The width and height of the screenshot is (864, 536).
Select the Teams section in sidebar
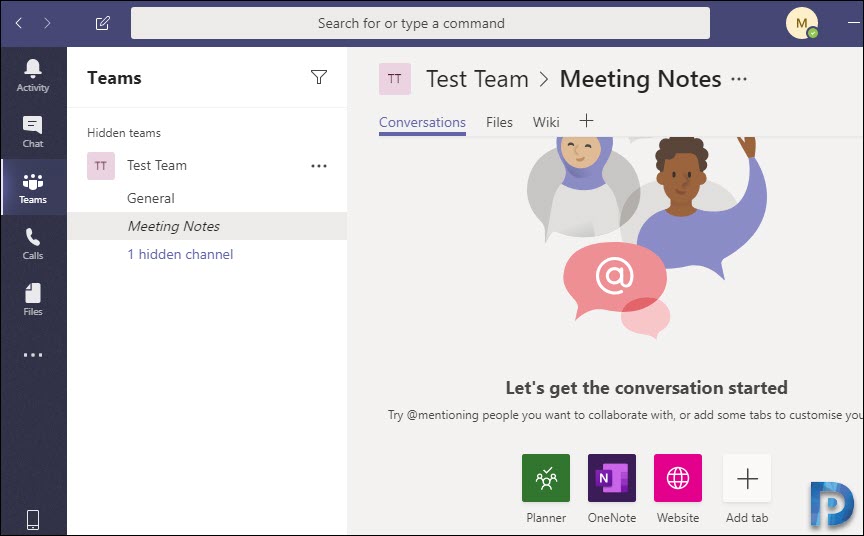33,188
